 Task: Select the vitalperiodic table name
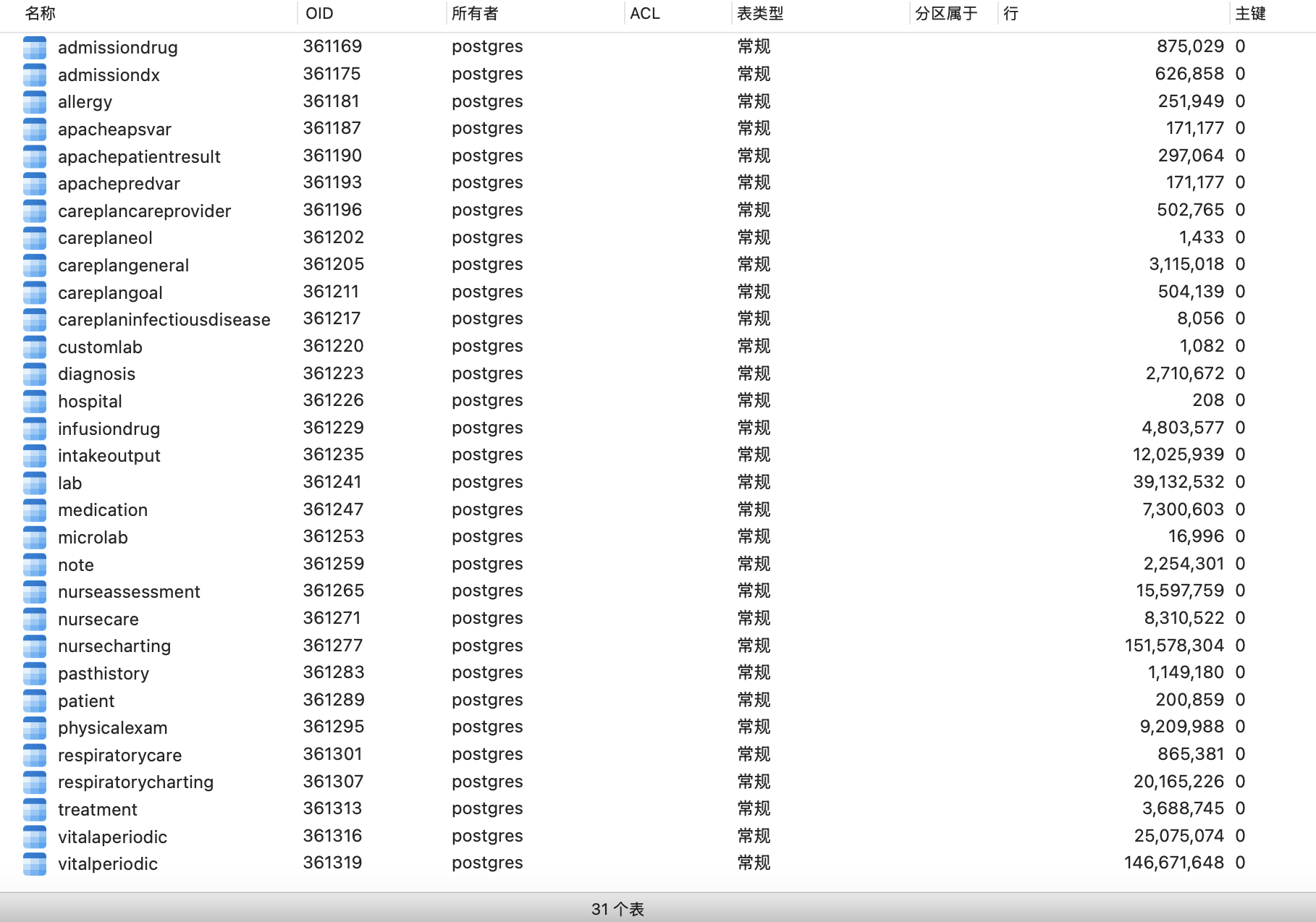108,864
